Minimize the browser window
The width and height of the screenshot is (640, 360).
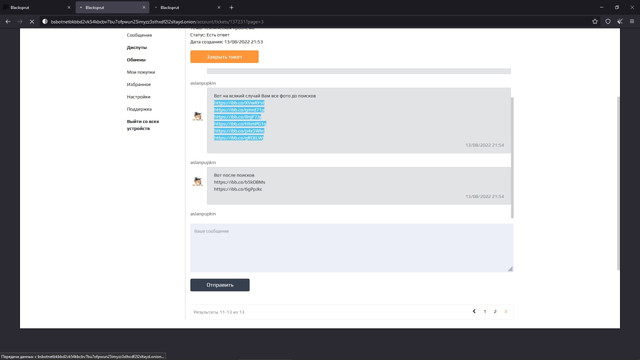coord(602,7)
